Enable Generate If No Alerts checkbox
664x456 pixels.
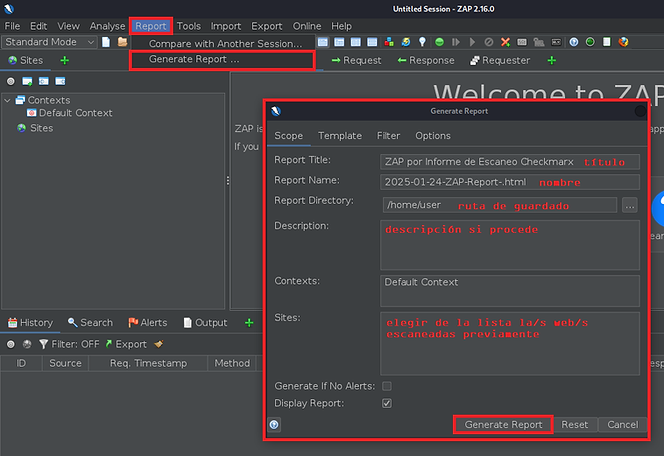pos(387,386)
